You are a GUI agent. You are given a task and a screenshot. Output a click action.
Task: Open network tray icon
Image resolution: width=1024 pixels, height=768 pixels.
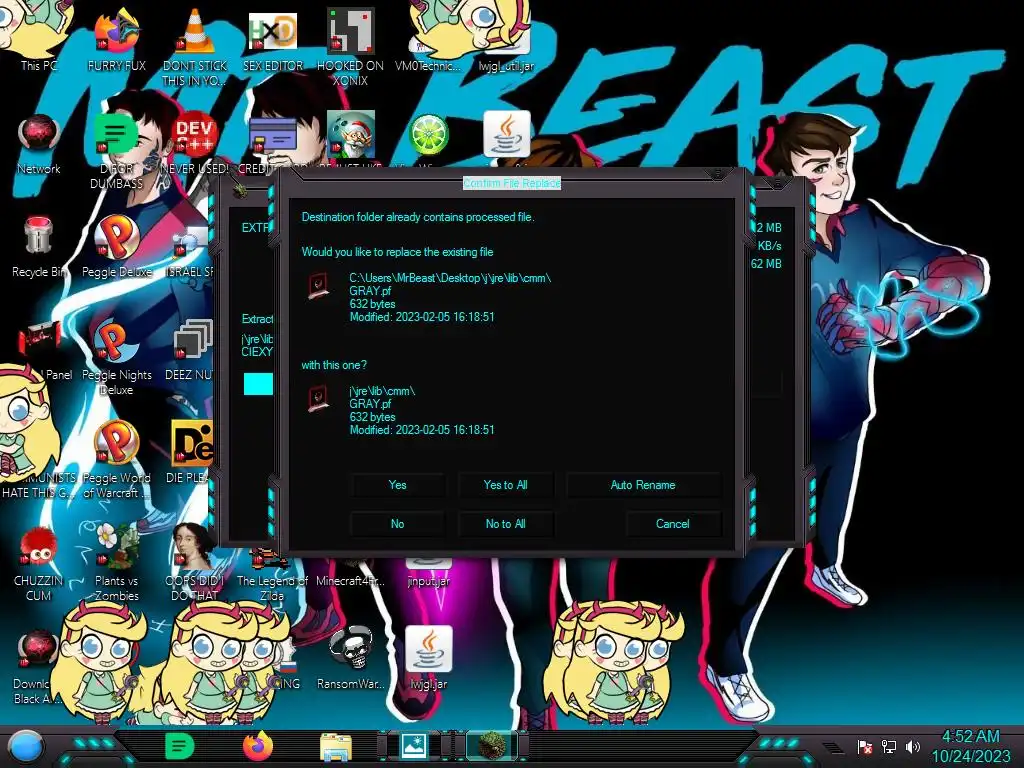pyautogui.click(x=889, y=746)
